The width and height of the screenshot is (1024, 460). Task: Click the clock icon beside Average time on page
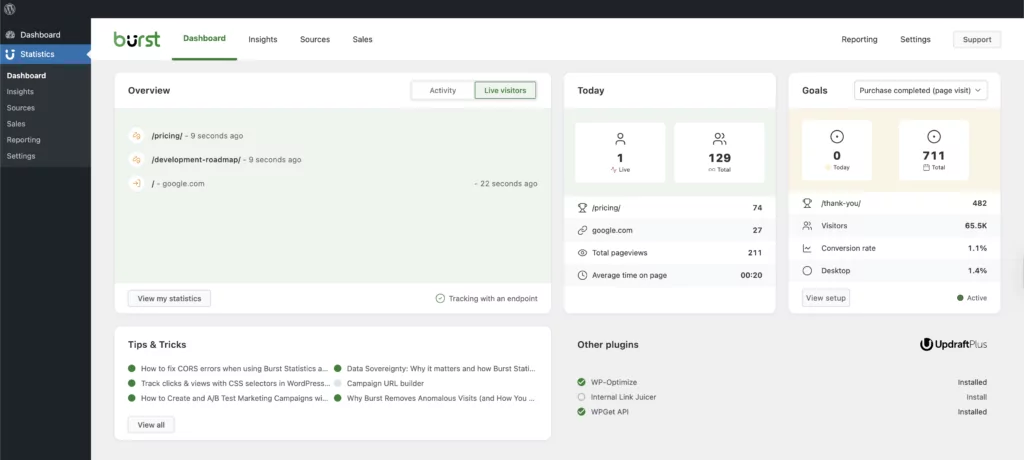point(583,275)
